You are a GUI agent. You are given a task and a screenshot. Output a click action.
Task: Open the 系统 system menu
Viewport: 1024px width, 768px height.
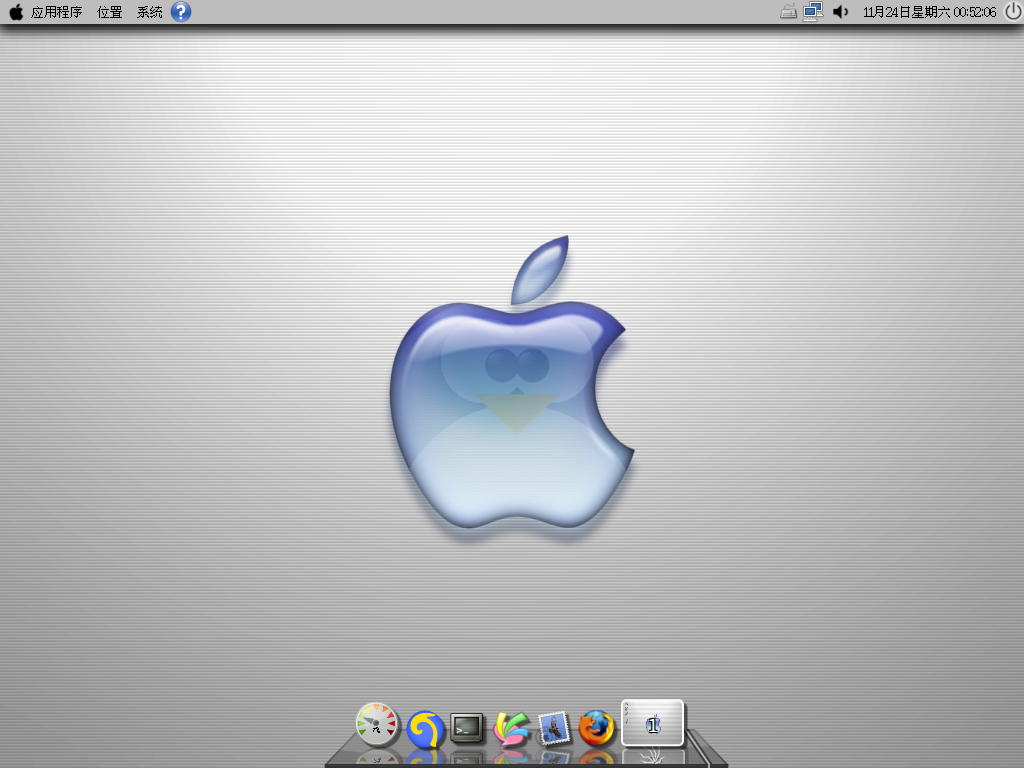click(x=150, y=12)
